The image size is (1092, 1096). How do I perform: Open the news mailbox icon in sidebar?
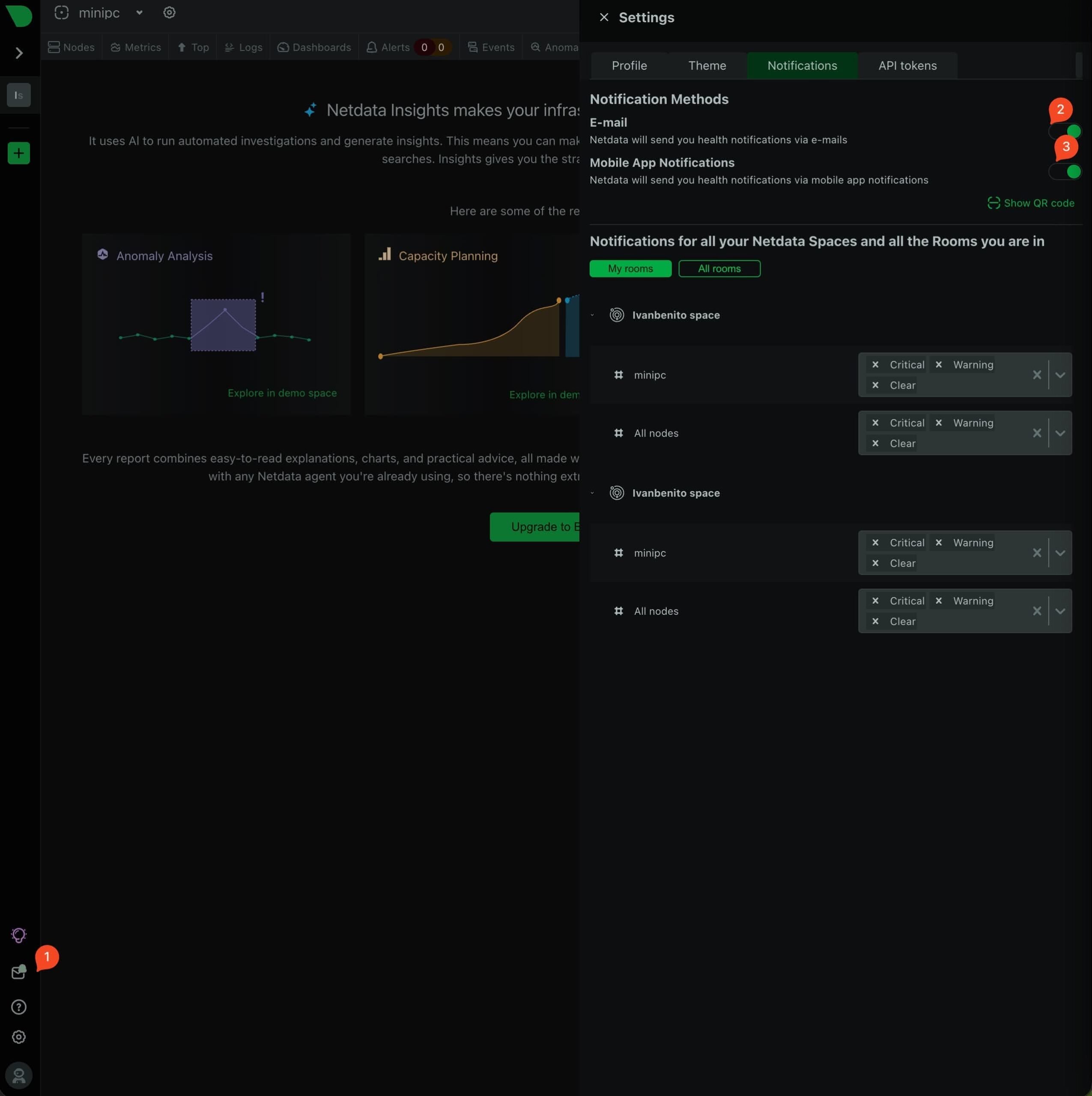coord(19,972)
